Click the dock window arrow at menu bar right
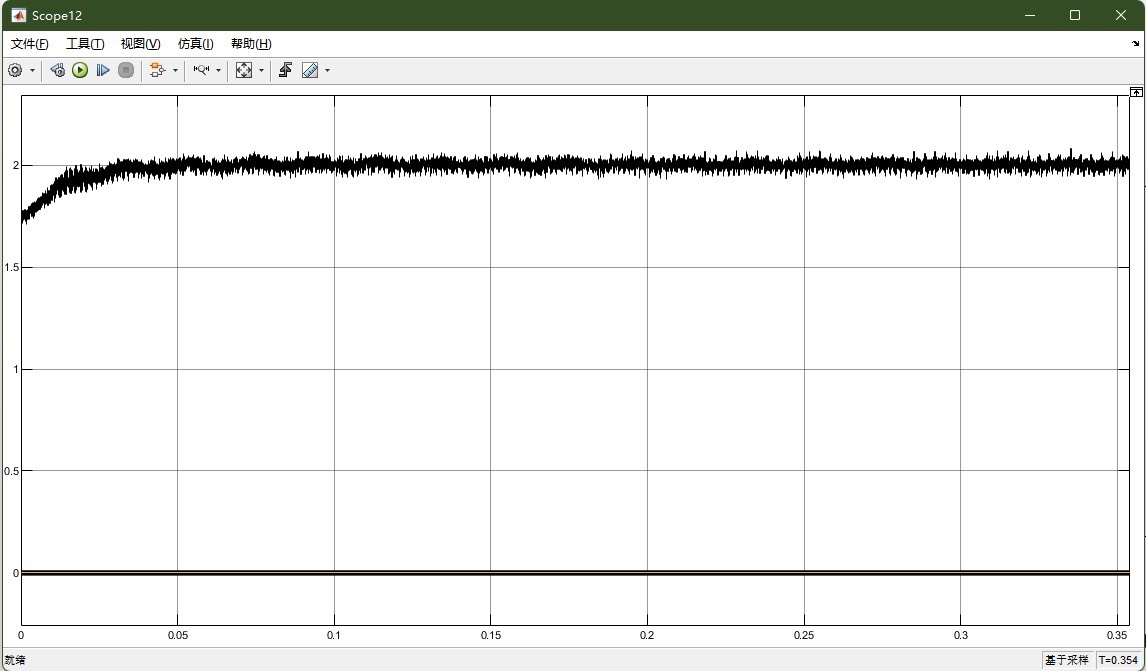This screenshot has width=1146, height=671. pos(1135,44)
